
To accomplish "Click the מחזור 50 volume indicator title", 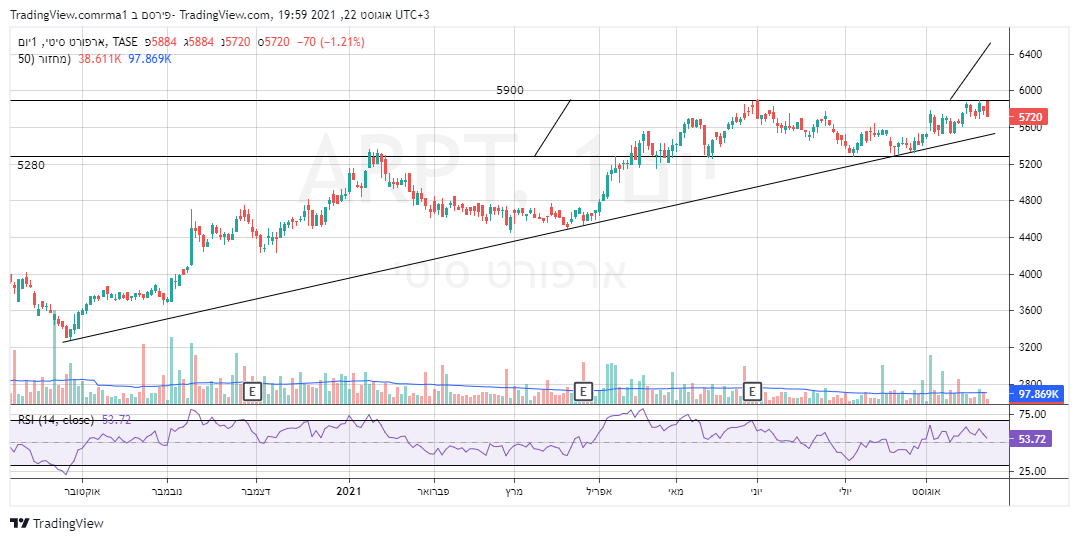I will click(44, 59).
